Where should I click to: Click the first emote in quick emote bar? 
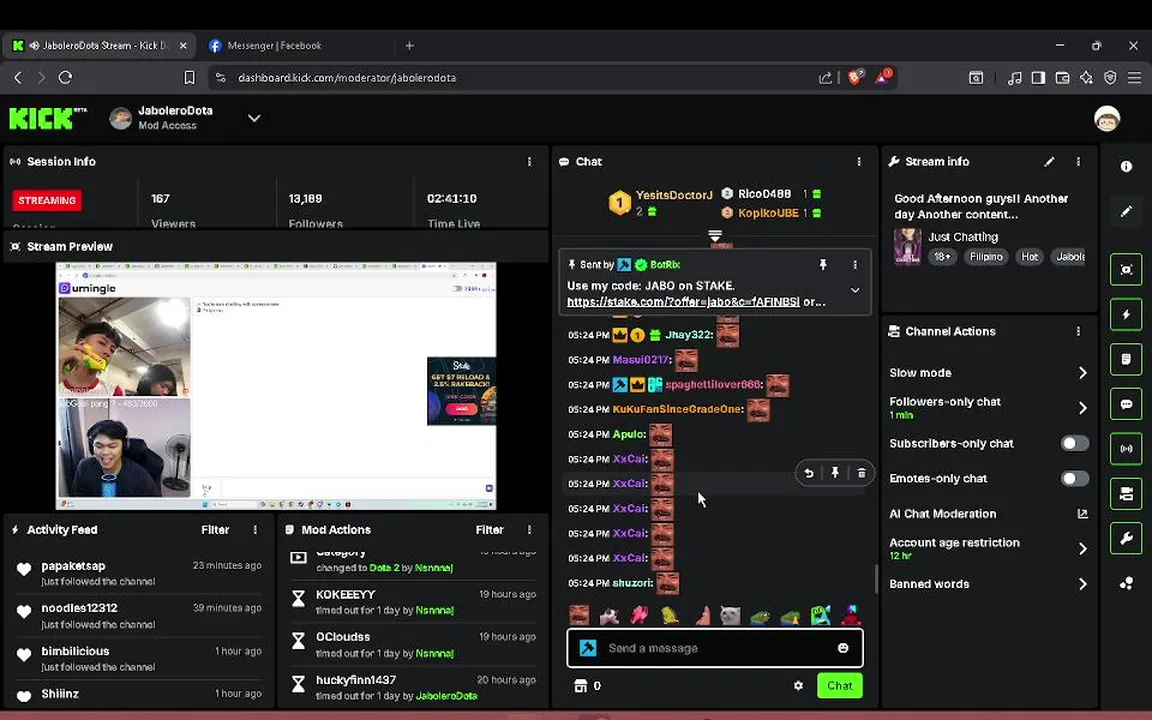point(579,614)
